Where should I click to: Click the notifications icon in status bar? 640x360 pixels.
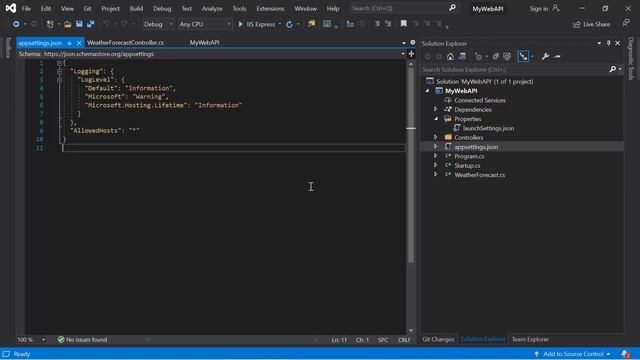[625, 354]
